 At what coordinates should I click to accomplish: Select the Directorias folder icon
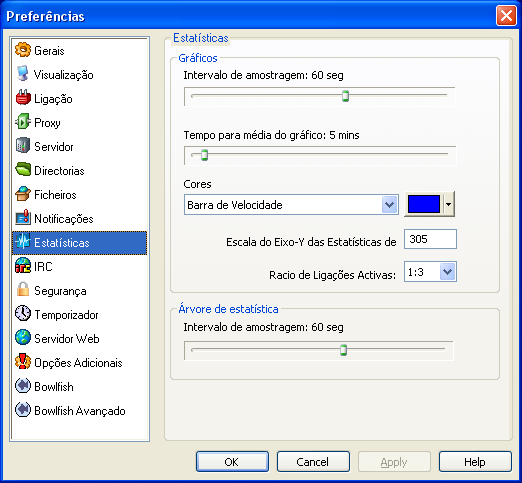(x=23, y=170)
